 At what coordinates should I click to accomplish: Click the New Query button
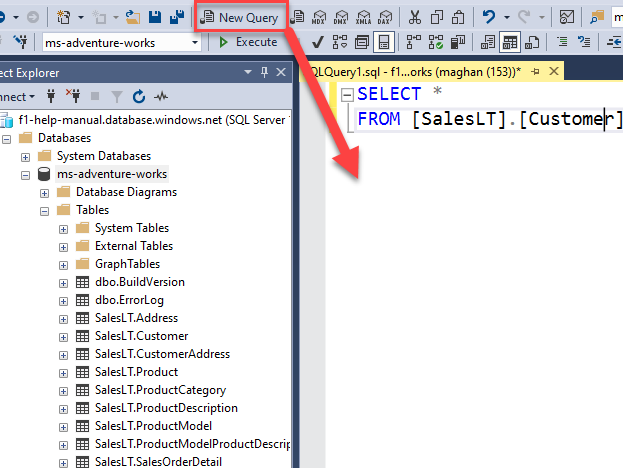pos(240,17)
